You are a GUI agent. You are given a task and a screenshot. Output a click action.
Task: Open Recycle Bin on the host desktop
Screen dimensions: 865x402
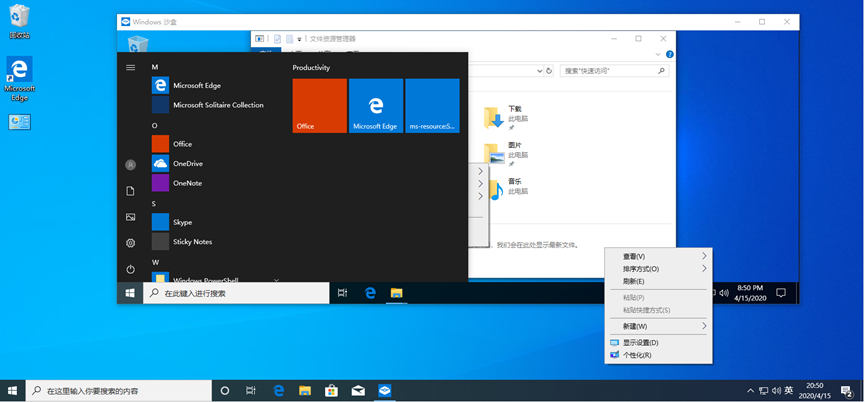pyautogui.click(x=19, y=22)
